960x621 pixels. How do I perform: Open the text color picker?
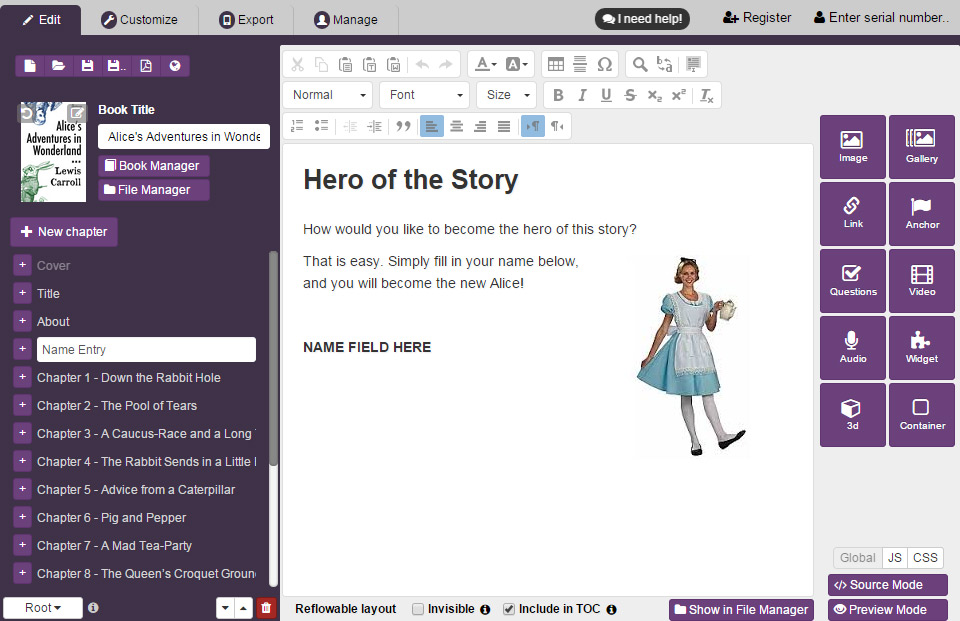click(x=485, y=64)
